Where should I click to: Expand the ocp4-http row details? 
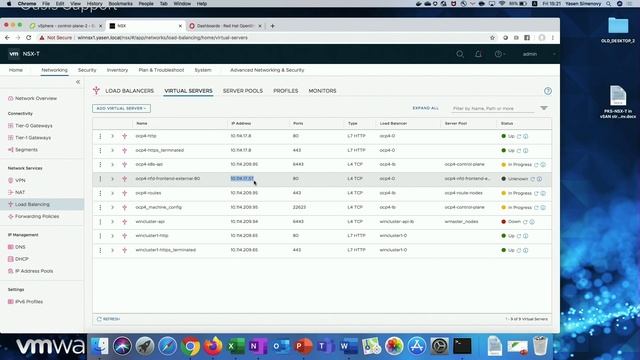click(x=113, y=136)
